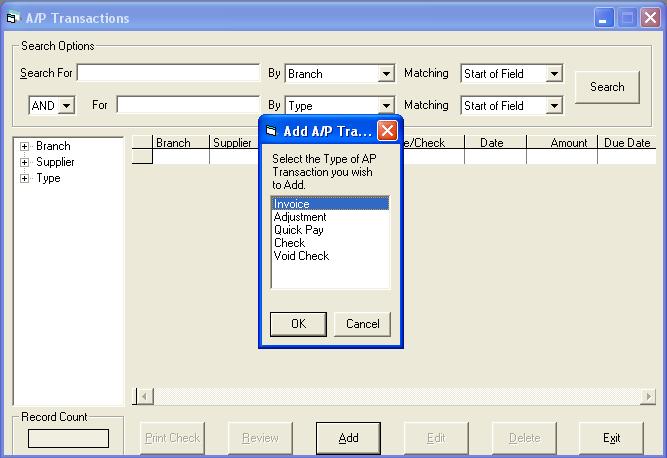The height and width of the screenshot is (458, 667).
Task: Click the grid's left scroll arrow
Action: click(x=145, y=396)
